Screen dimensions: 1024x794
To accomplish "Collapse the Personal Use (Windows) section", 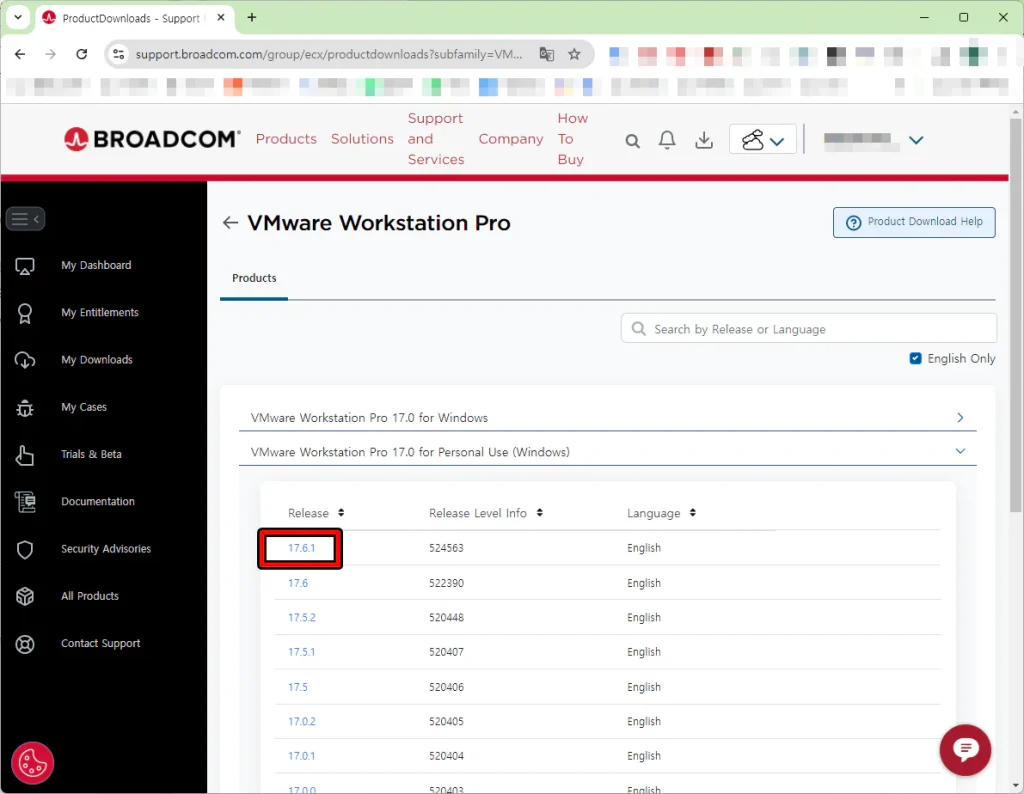I will click(x=959, y=452).
